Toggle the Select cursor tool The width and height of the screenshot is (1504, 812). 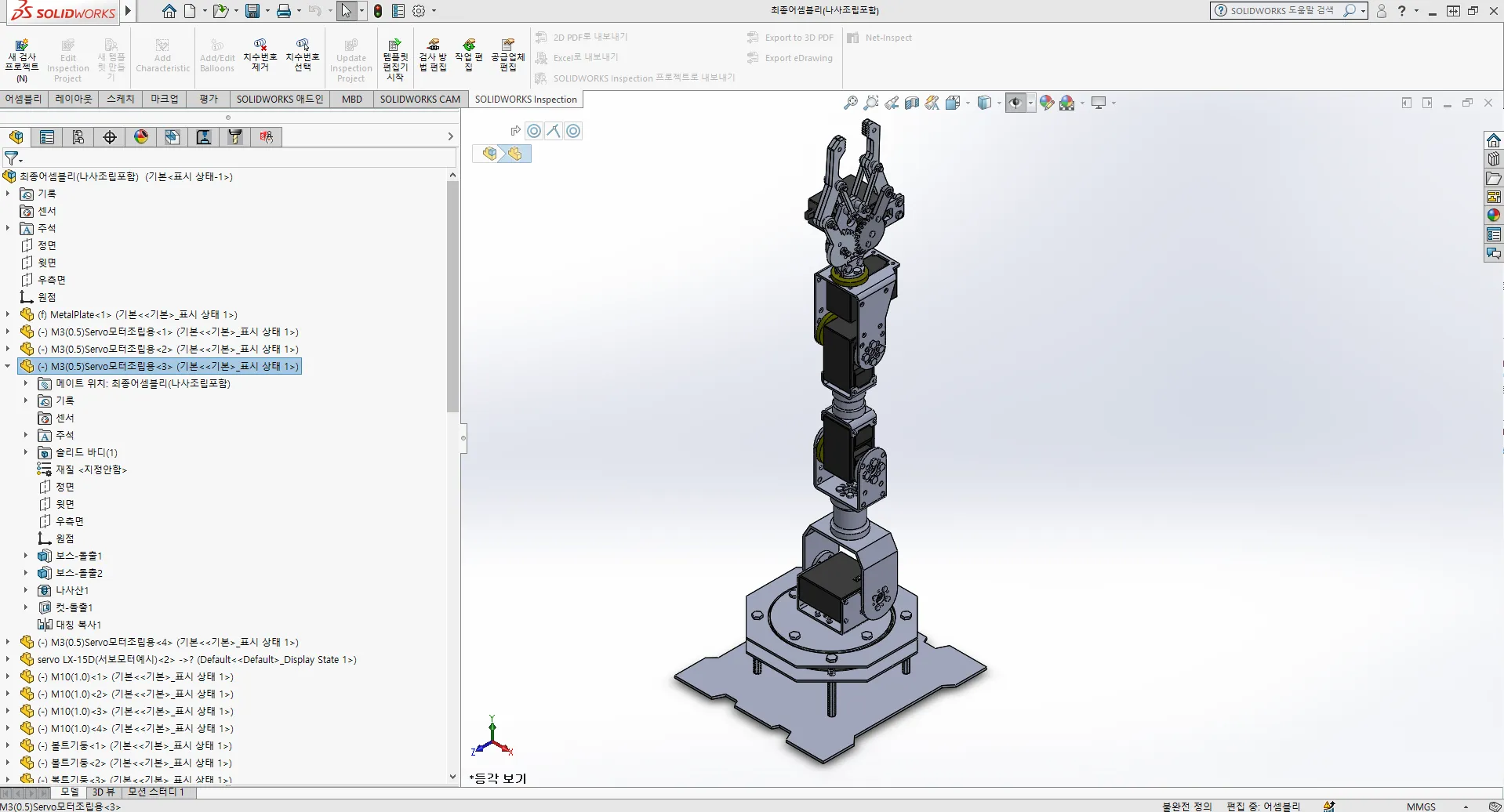pos(347,11)
